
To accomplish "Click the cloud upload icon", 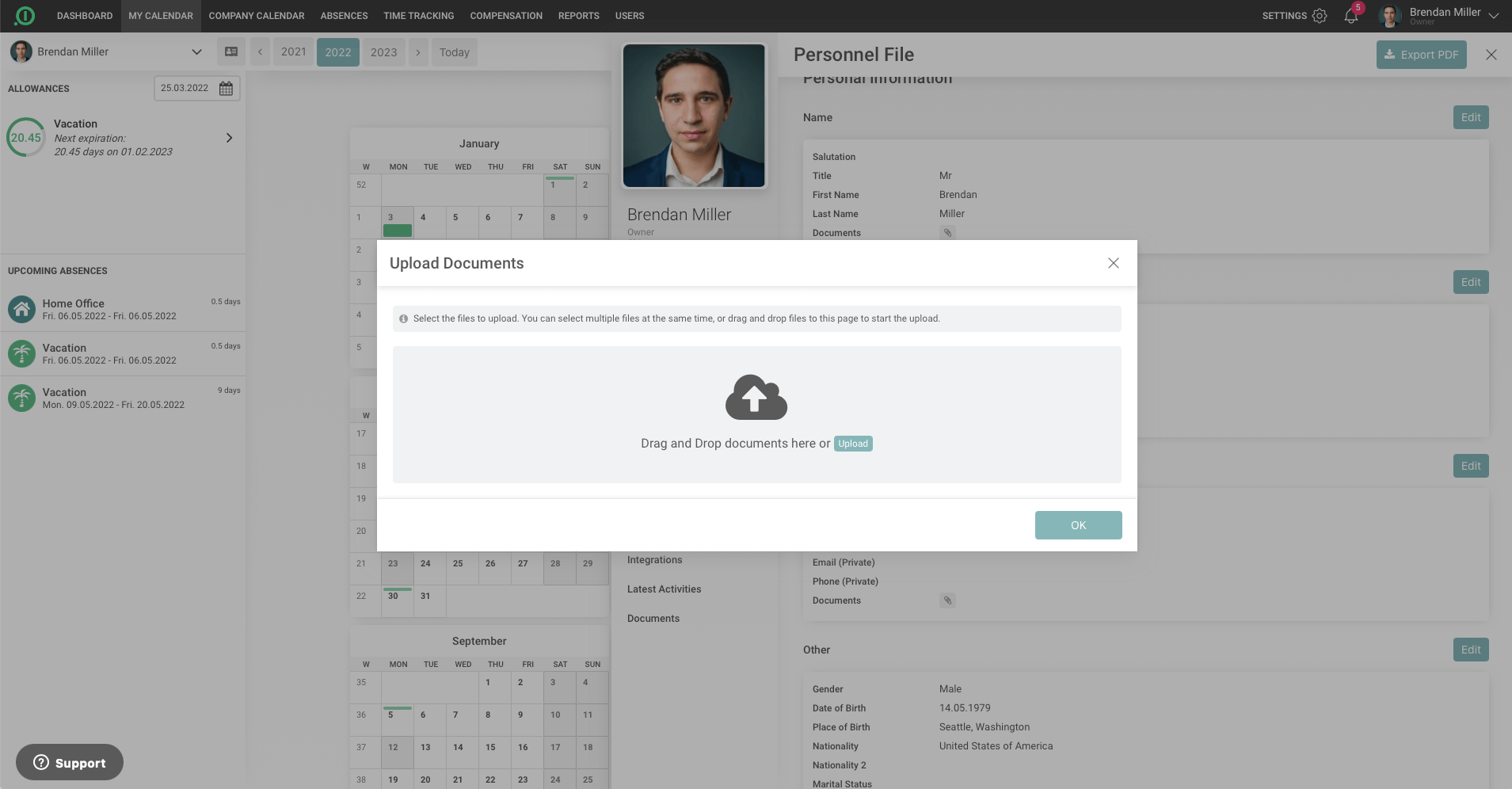I will [x=756, y=397].
